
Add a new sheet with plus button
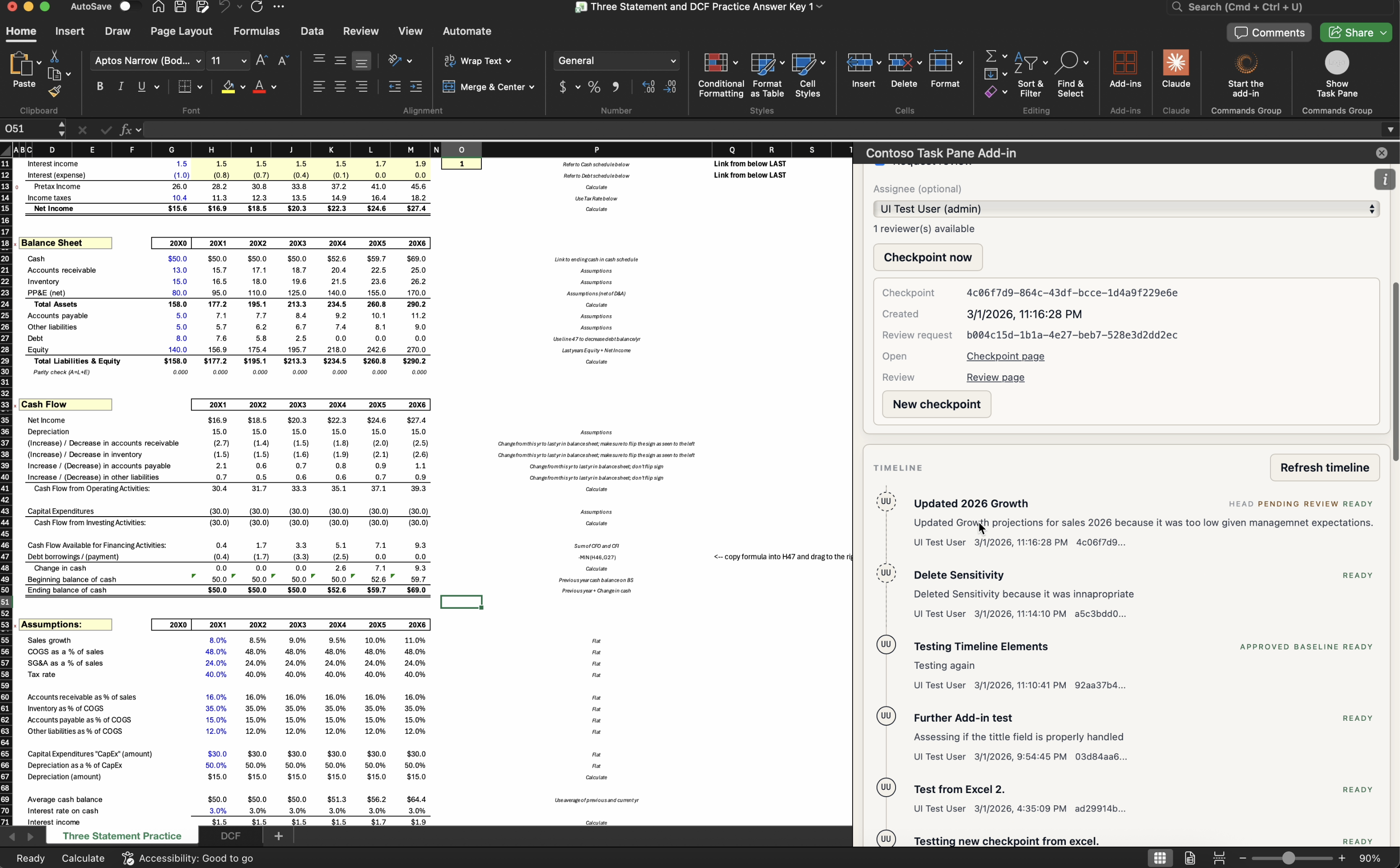pos(278,836)
